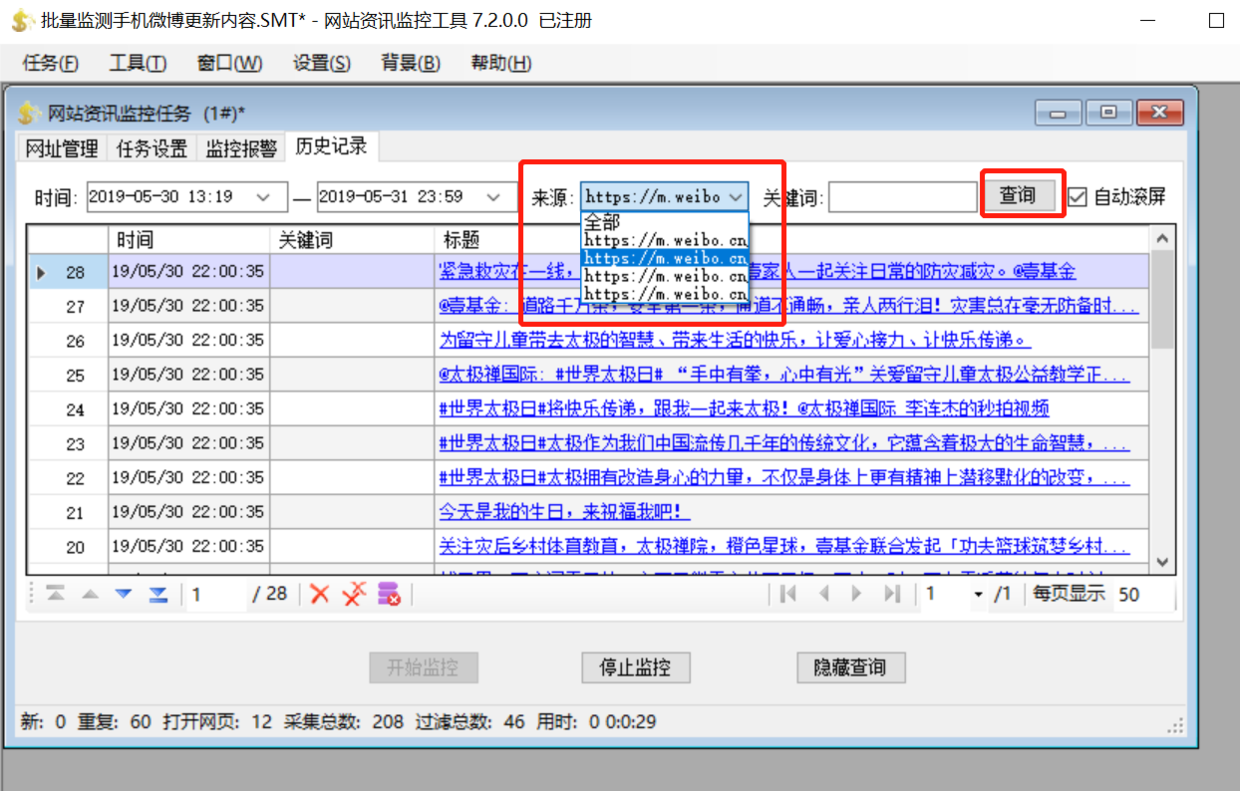This screenshot has height=791, width=1240.
Task: Go to last page of results
Action: click(x=892, y=594)
